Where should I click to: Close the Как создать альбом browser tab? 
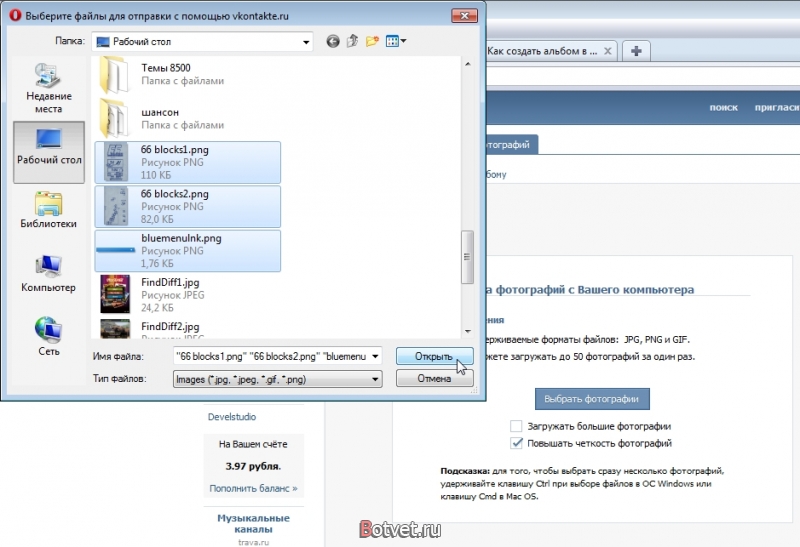point(607,51)
